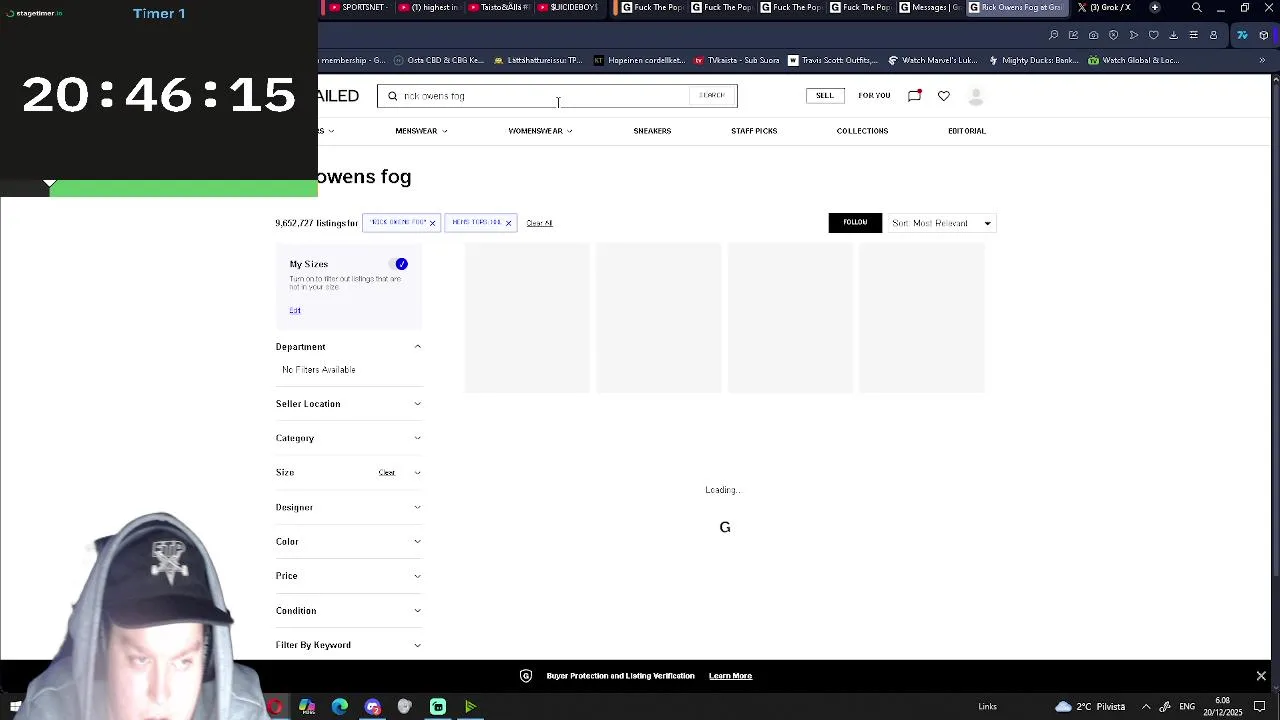Open the browser extensions cube icon
Viewport: 1280px width, 720px height.
(1263, 35)
